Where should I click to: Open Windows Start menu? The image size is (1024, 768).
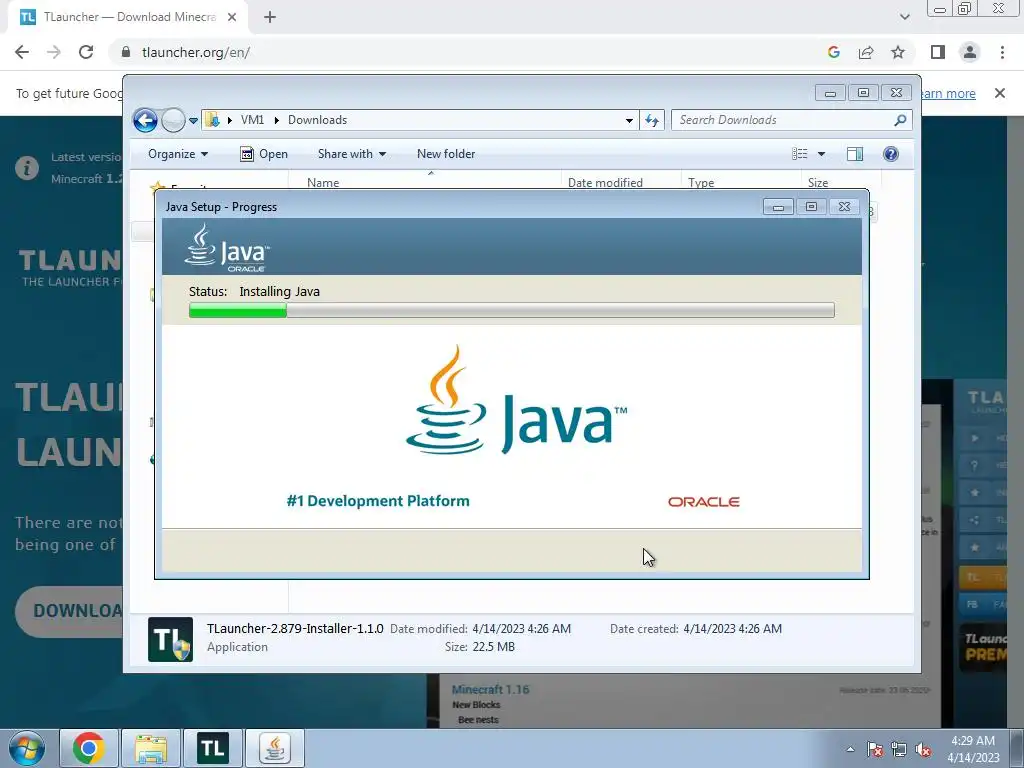pos(27,748)
